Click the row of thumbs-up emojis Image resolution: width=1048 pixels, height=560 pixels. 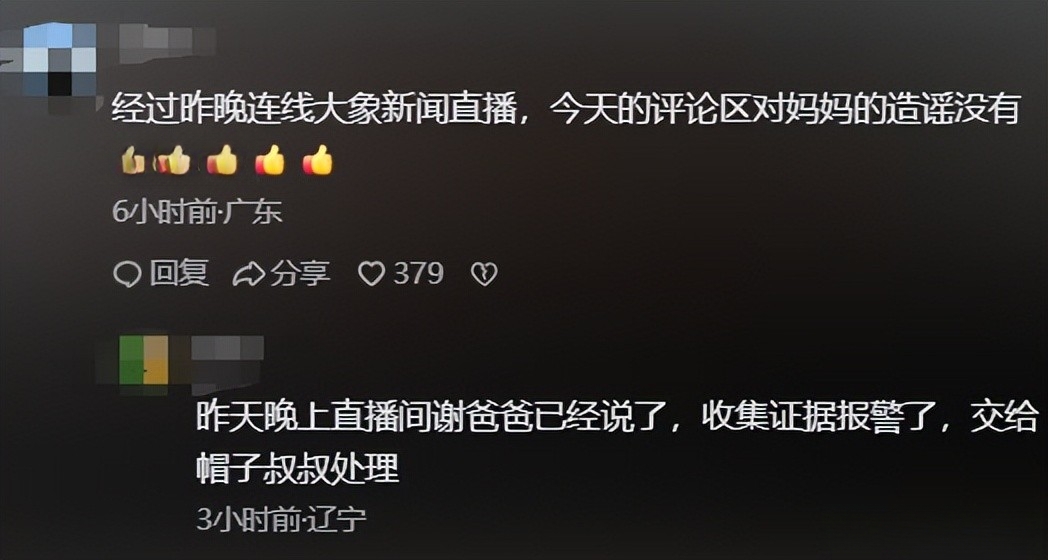pyautogui.click(x=226, y=161)
